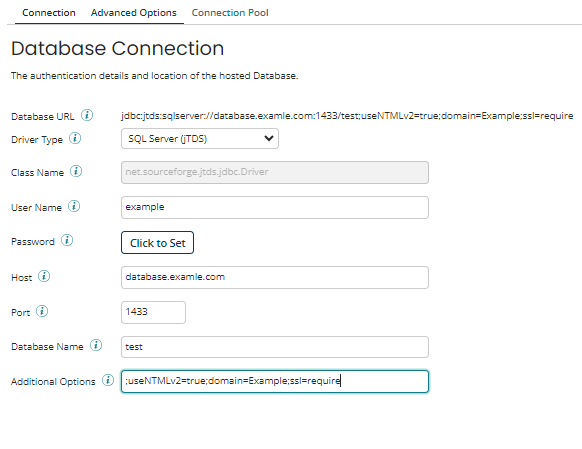The image size is (582, 449).
Task: Click the Host info icon
Action: coord(44,276)
